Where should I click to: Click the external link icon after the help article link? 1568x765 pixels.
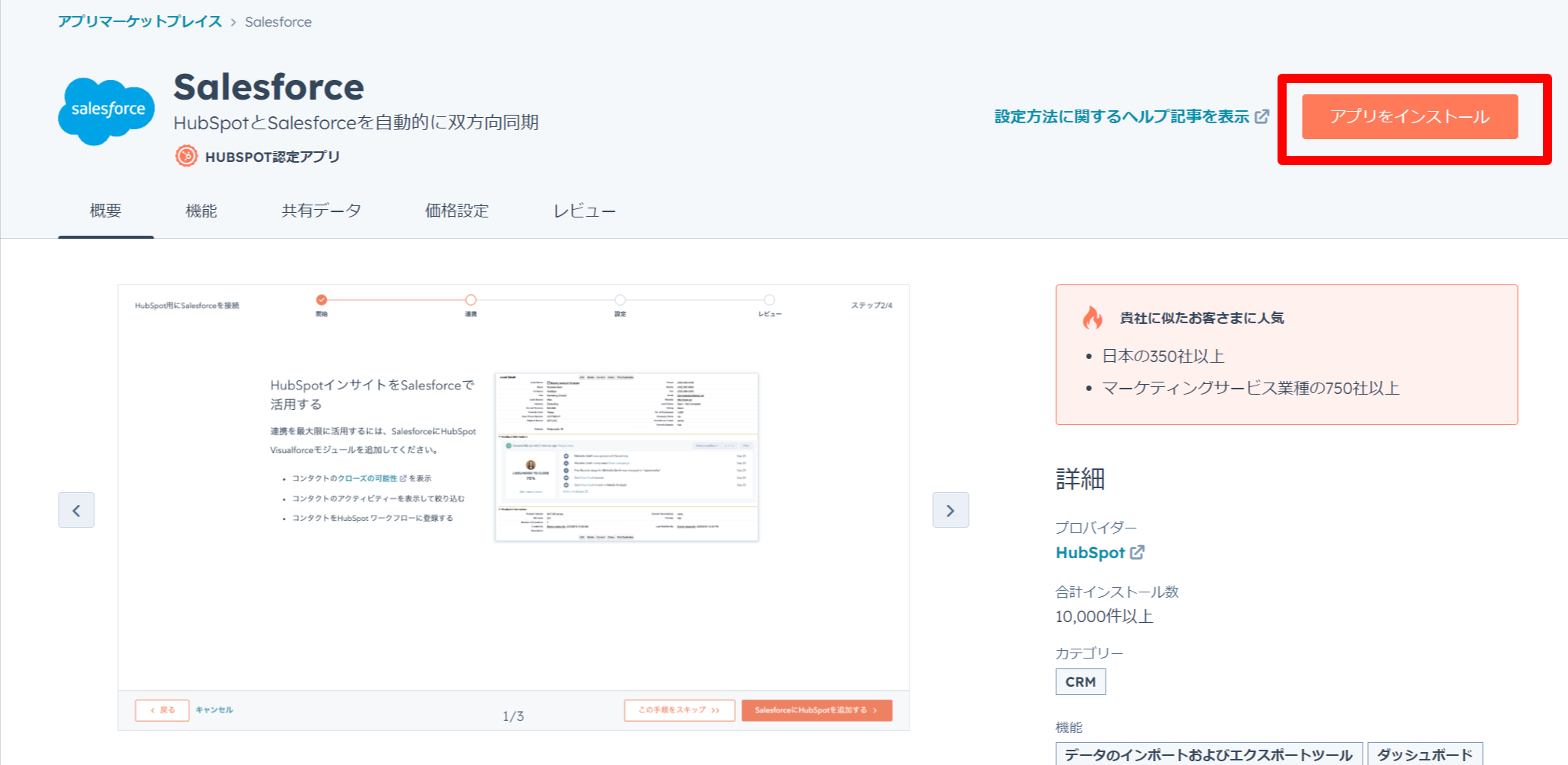point(1262,116)
